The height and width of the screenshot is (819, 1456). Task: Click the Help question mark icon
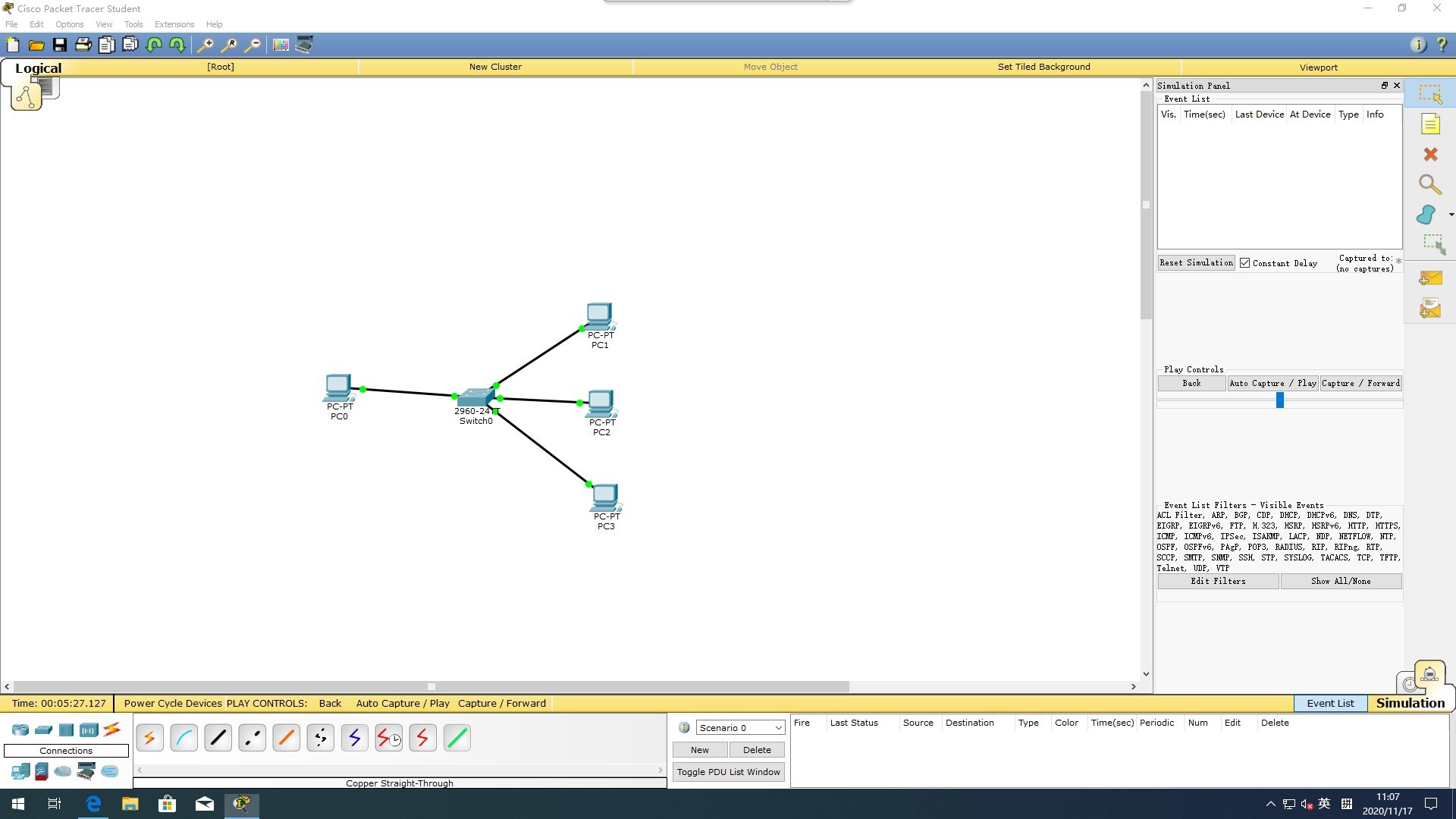[1442, 45]
